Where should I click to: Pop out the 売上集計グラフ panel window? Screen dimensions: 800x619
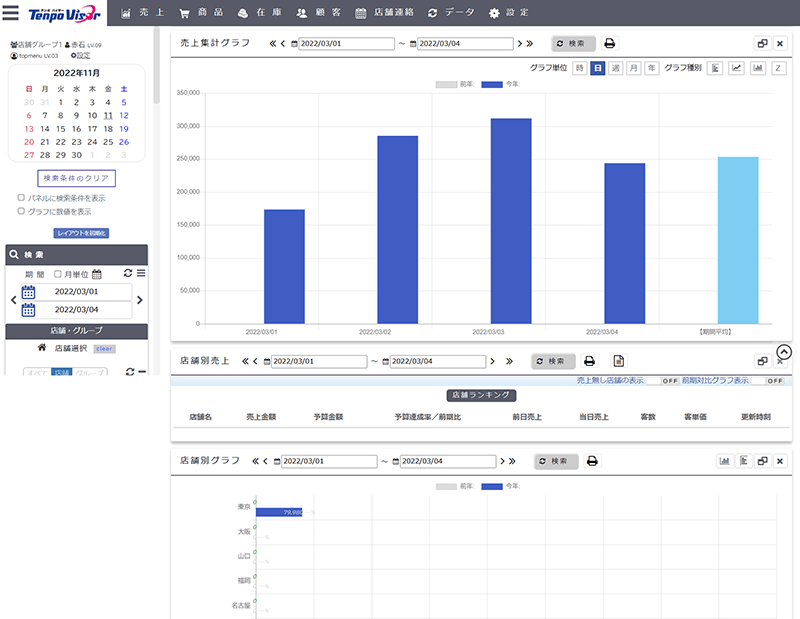pos(761,44)
